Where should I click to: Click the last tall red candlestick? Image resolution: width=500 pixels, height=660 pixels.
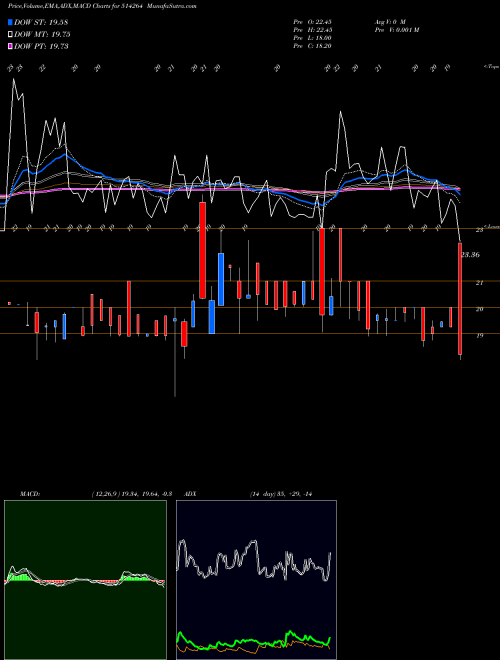pyautogui.click(x=460, y=299)
